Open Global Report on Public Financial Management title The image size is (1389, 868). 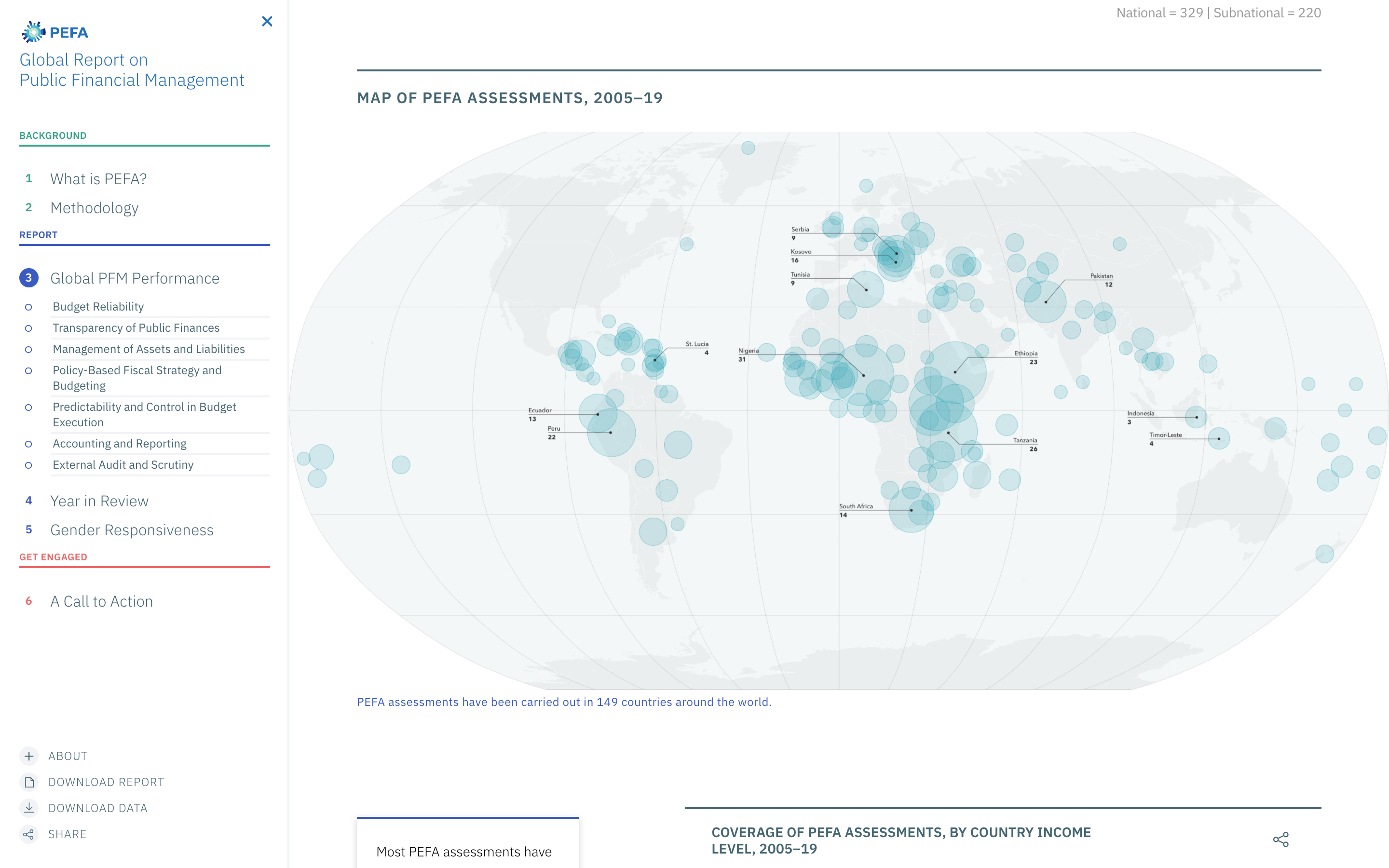coord(132,69)
